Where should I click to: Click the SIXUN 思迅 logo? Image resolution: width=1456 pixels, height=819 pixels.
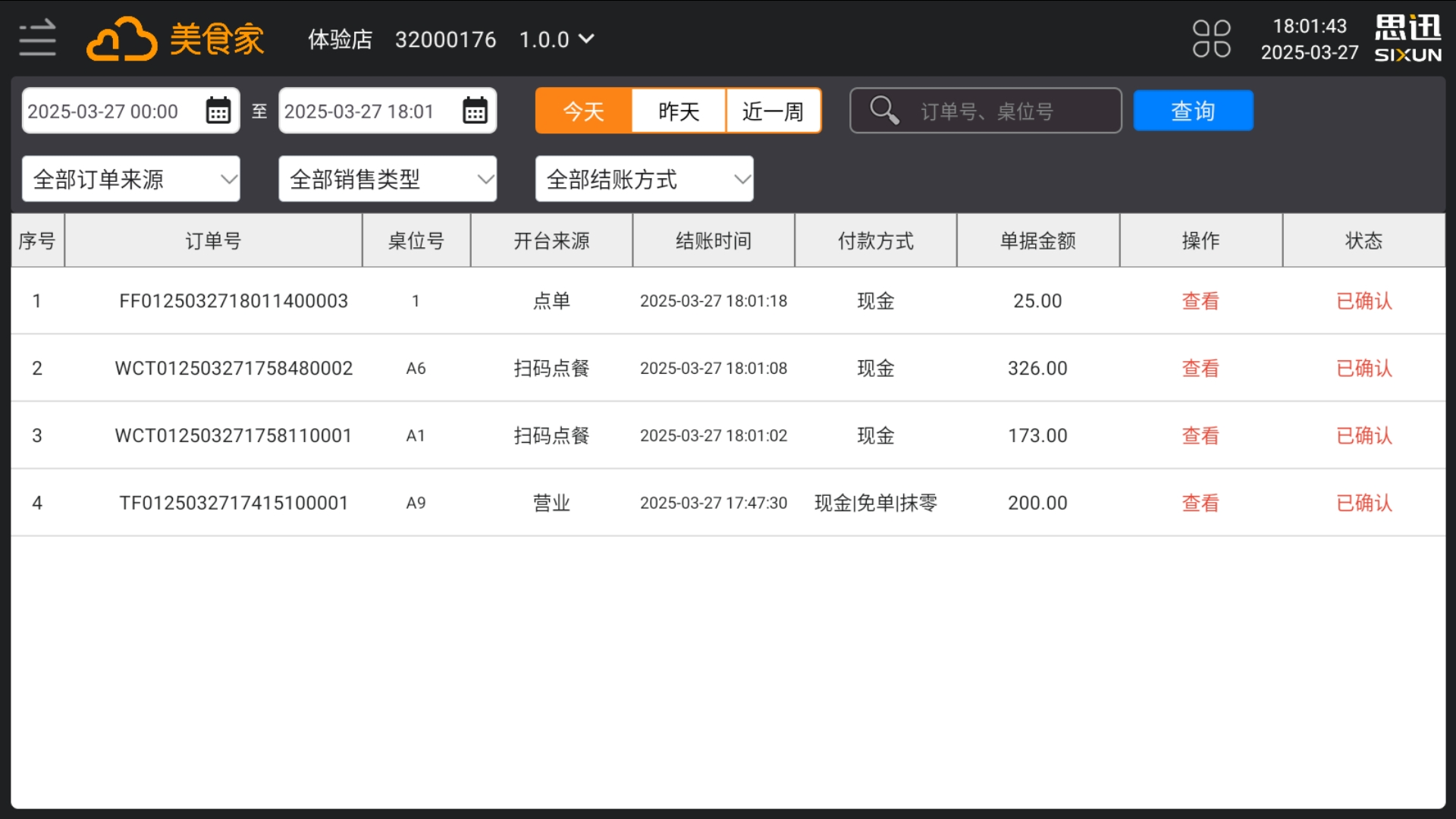(1407, 36)
